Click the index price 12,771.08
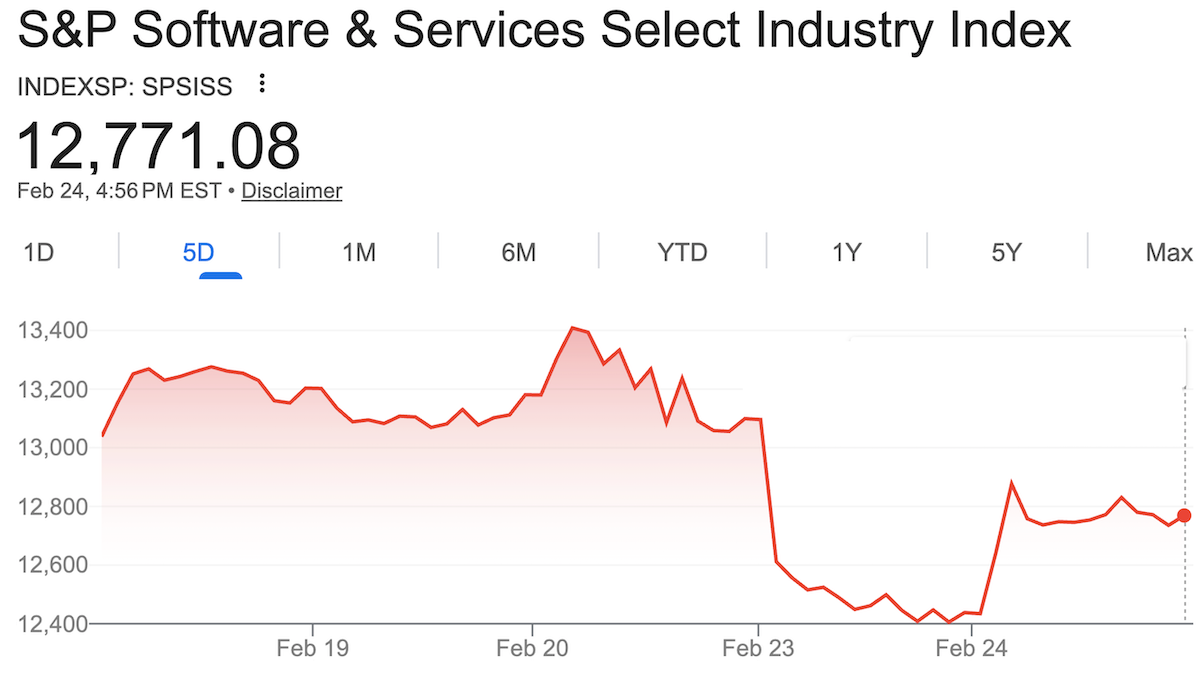The image size is (1200, 675). coord(160,146)
